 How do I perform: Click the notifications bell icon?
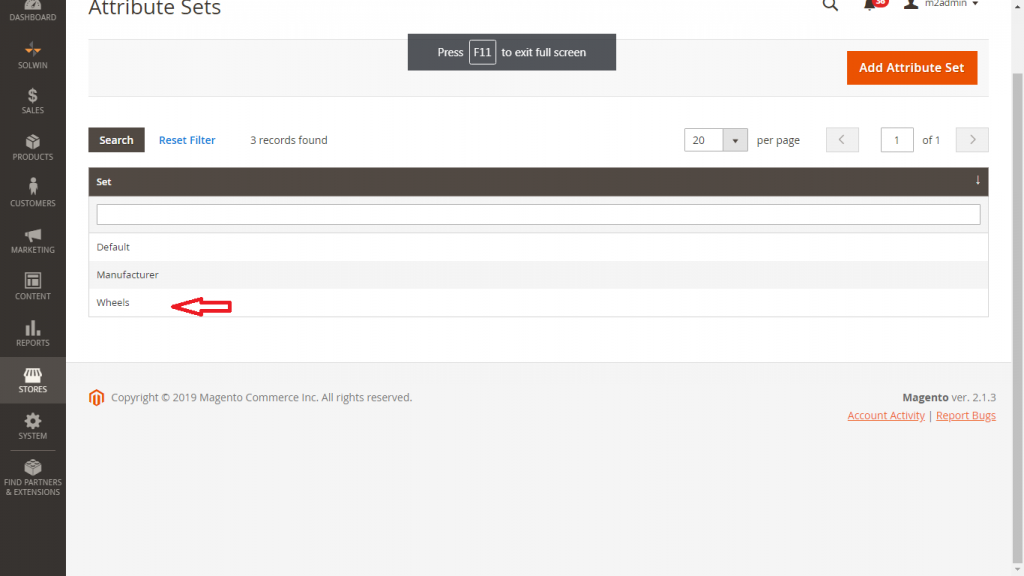(x=871, y=5)
